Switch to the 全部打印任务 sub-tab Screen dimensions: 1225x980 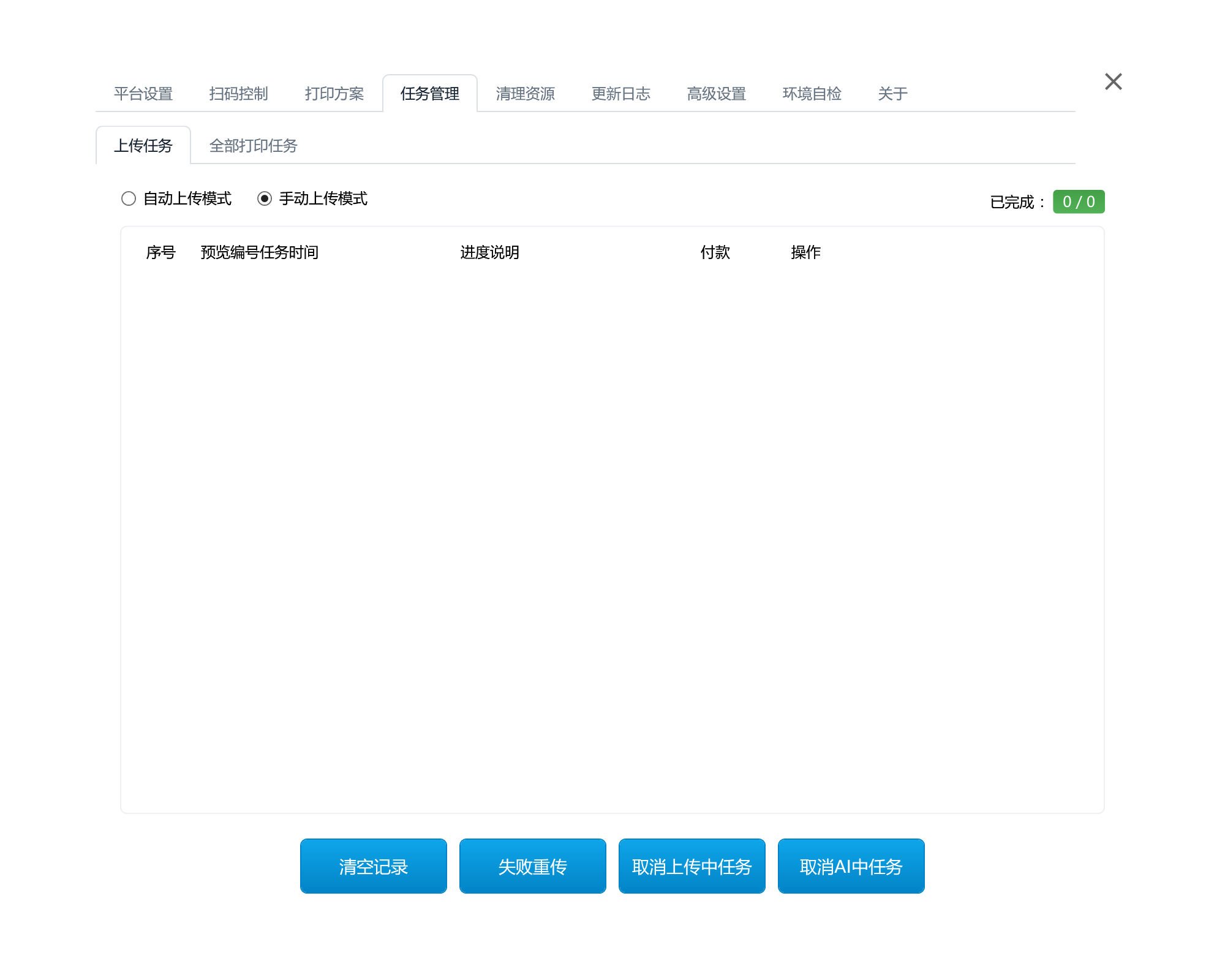(254, 146)
